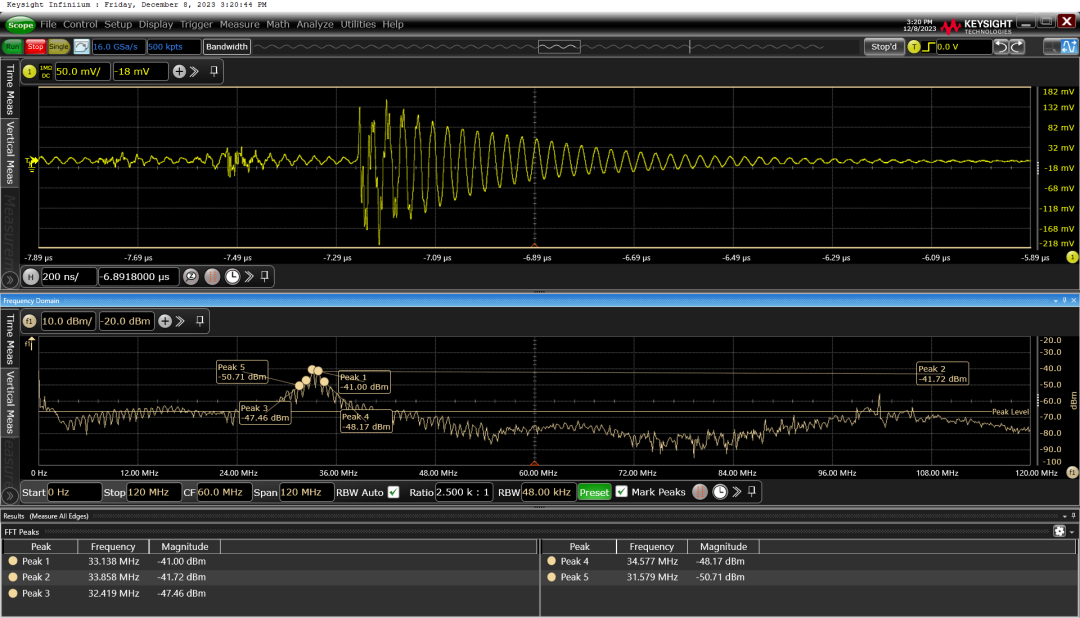Click the horizontal zoom magnifier icon
The image size is (1080, 618).
point(191,277)
